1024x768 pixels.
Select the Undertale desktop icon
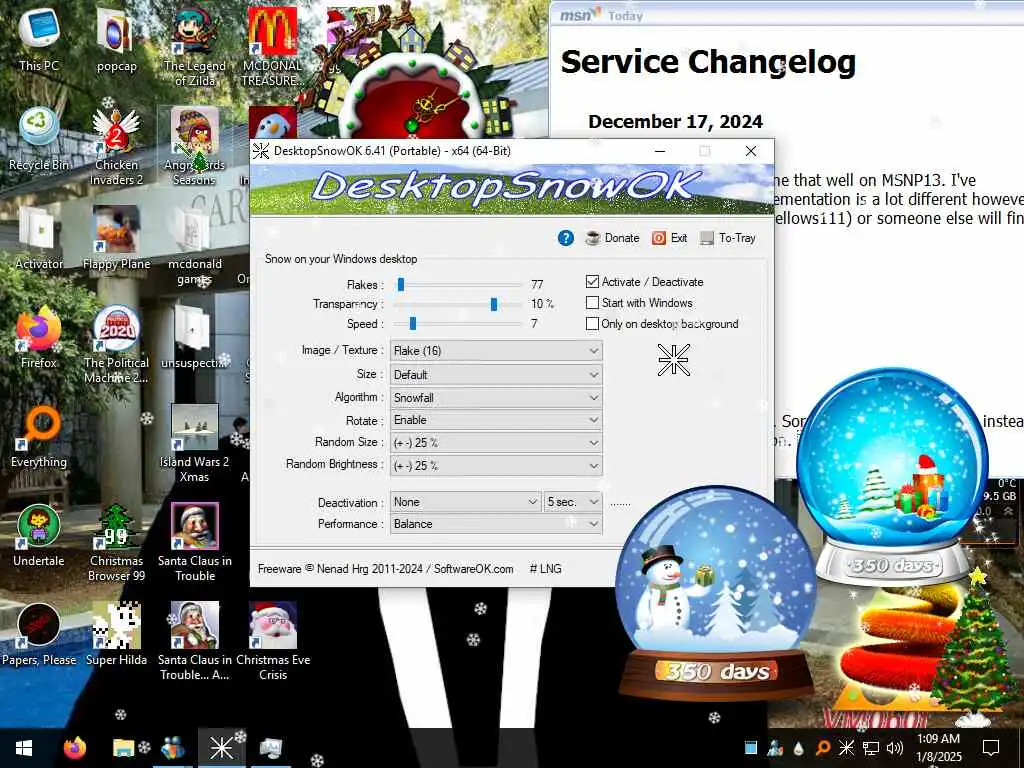point(39,535)
